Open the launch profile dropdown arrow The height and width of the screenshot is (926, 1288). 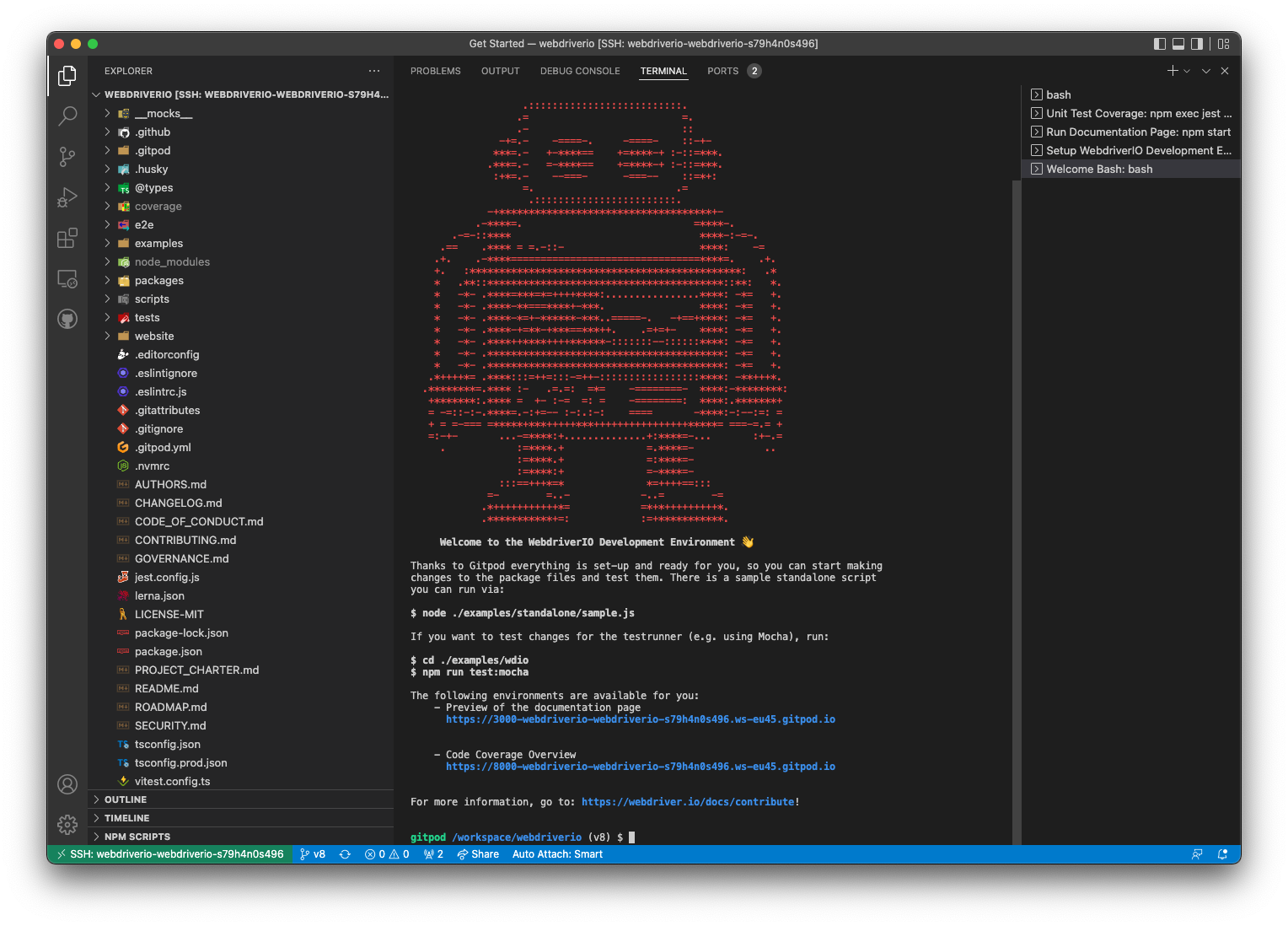pos(1187,71)
